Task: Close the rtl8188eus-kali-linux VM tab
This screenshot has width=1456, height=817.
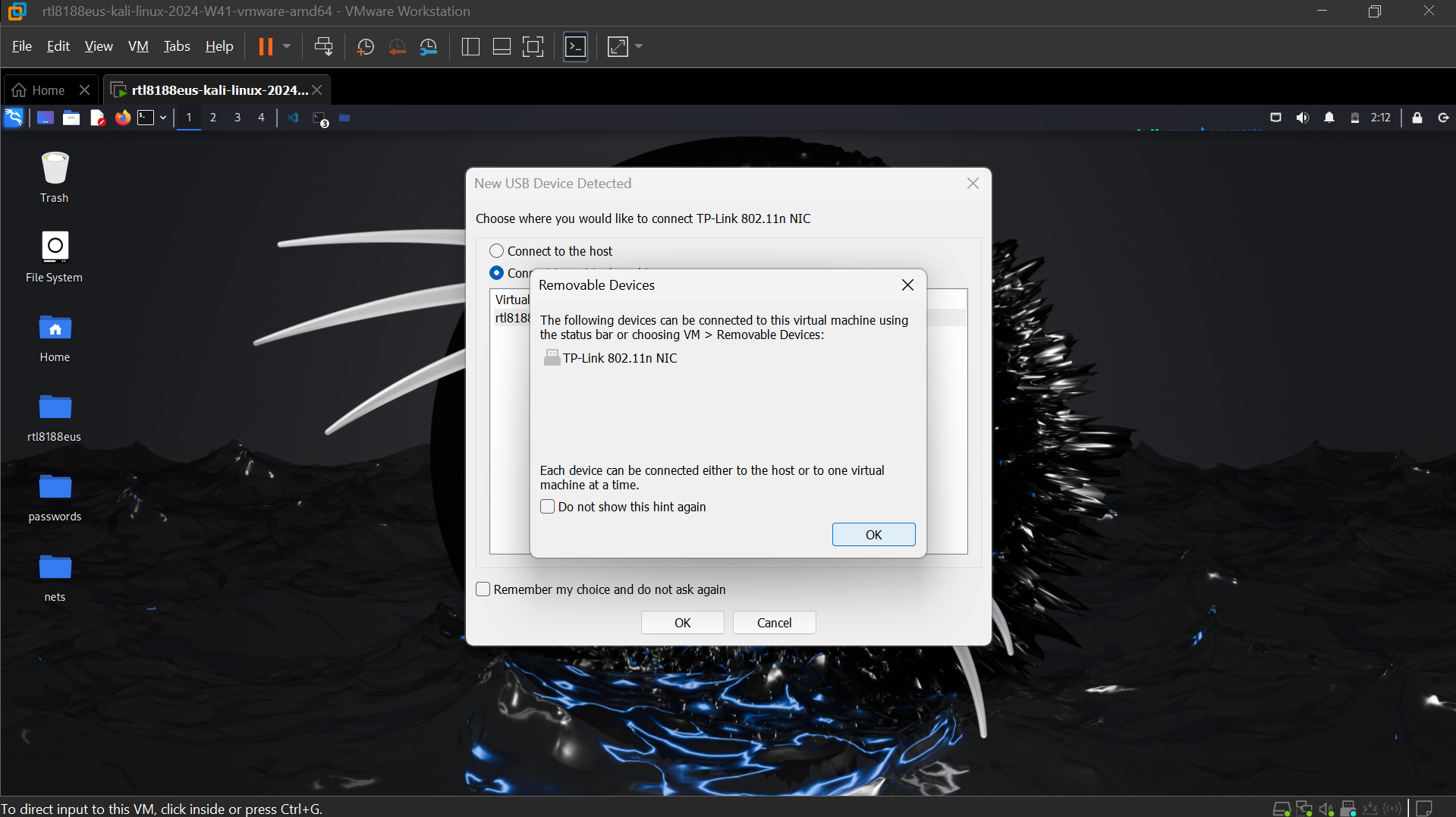Action: pos(317,90)
